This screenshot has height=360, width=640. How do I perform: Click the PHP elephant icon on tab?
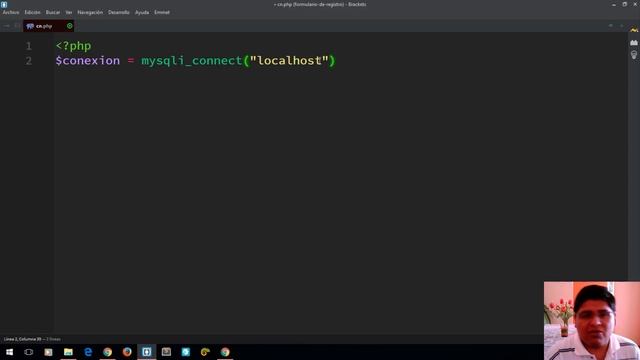click(30, 26)
